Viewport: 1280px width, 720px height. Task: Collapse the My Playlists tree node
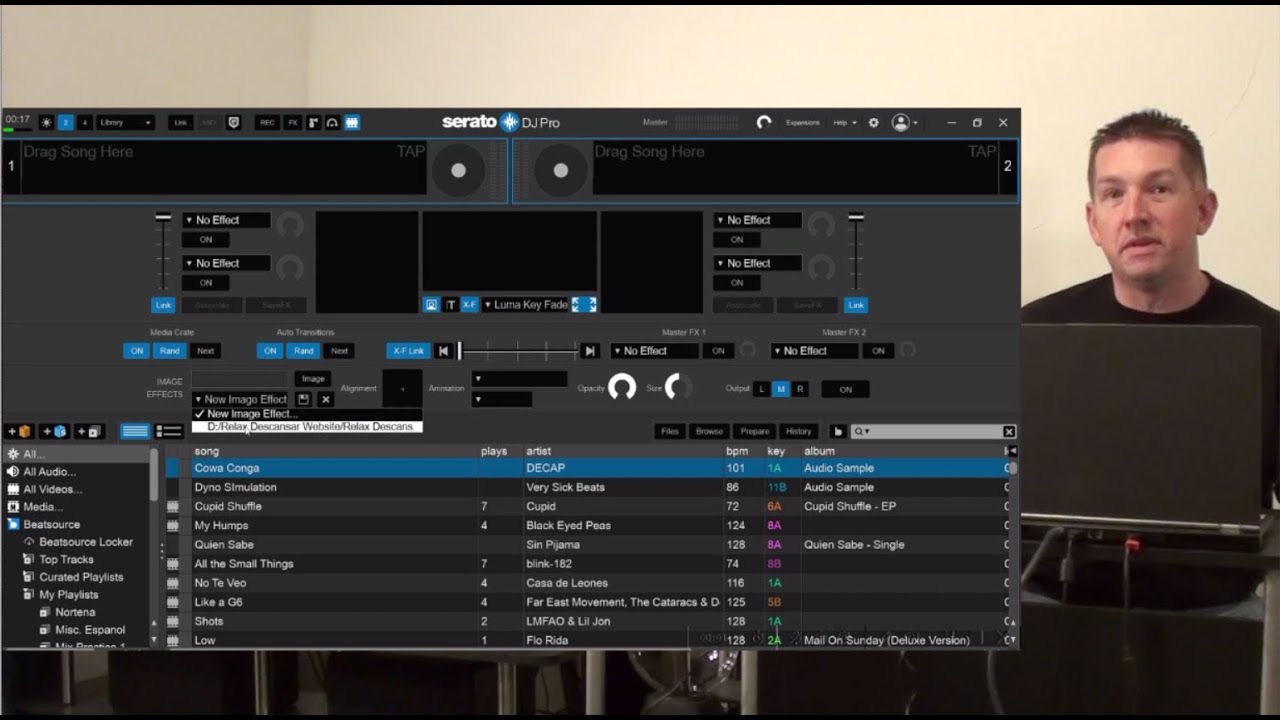29,595
